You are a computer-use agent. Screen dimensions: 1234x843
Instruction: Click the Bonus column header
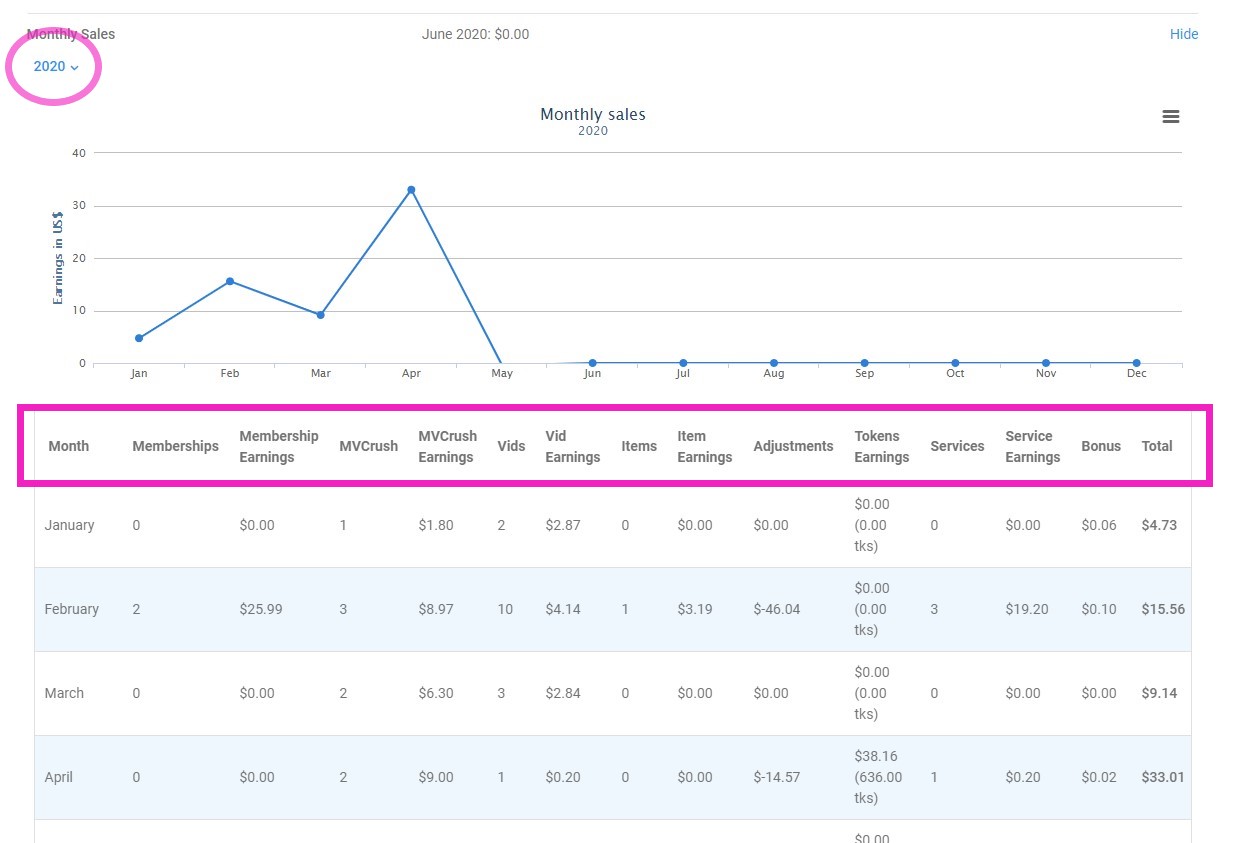1100,446
